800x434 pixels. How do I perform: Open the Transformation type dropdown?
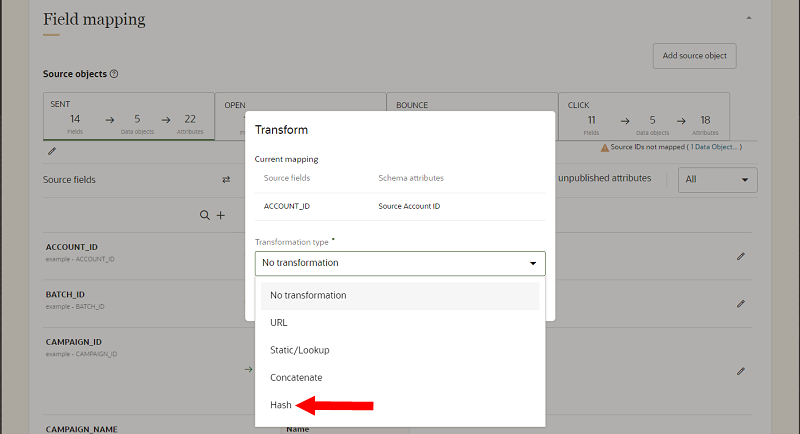(x=400, y=263)
